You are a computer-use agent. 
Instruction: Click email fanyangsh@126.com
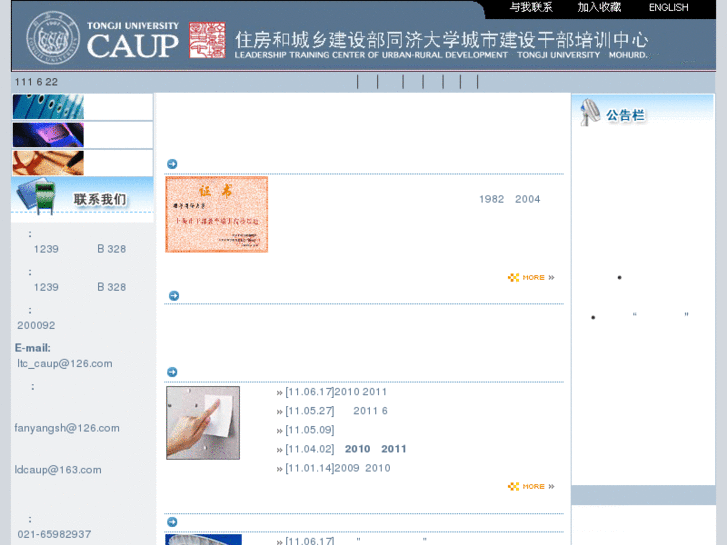point(67,428)
